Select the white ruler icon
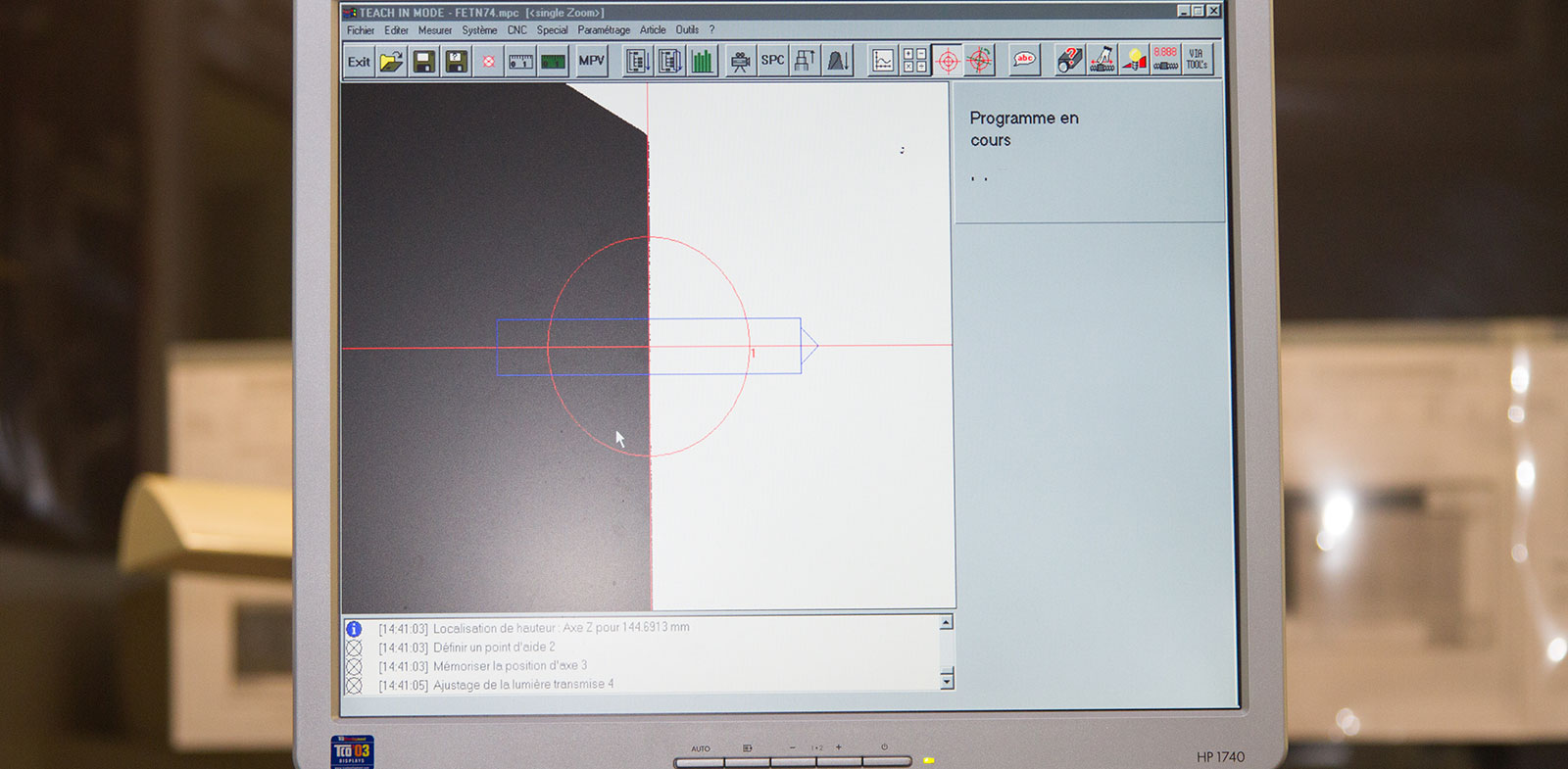Screen dimensions: 1568x769 point(520,62)
